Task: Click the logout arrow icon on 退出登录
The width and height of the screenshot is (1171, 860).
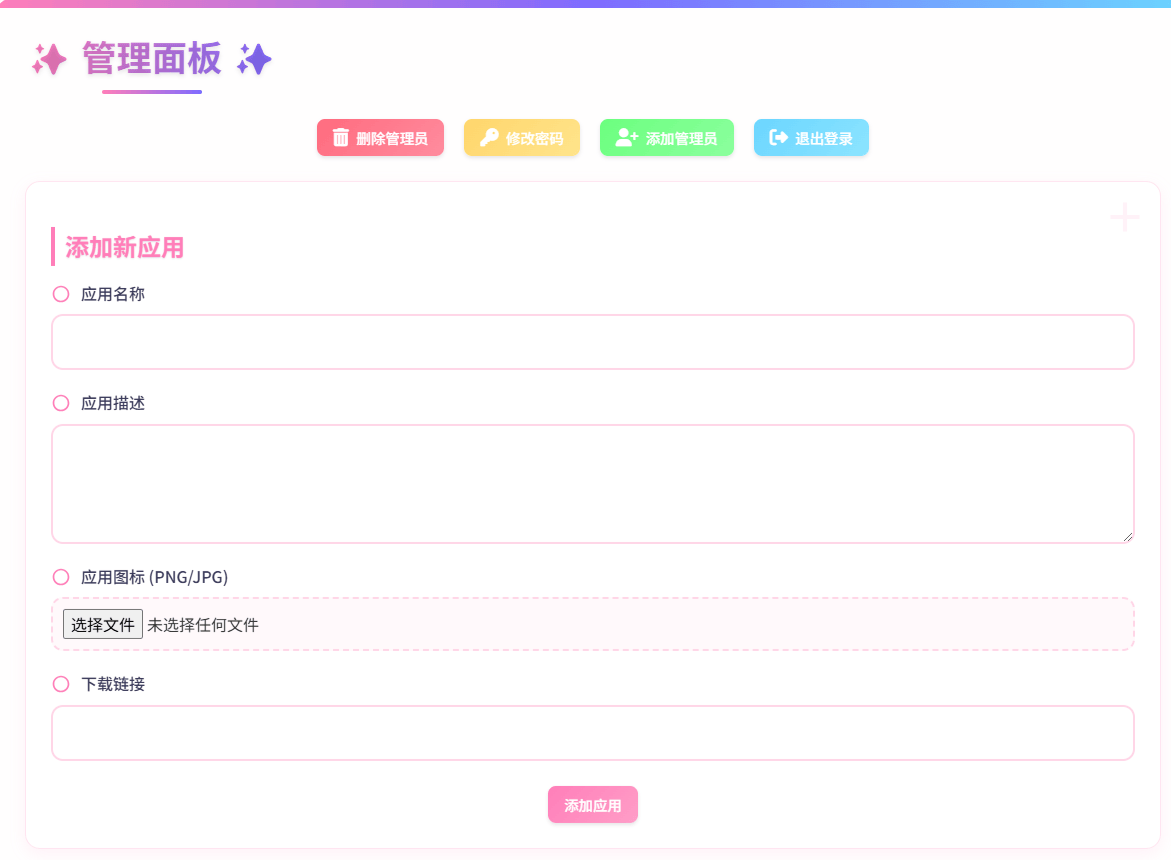Action: click(778, 137)
